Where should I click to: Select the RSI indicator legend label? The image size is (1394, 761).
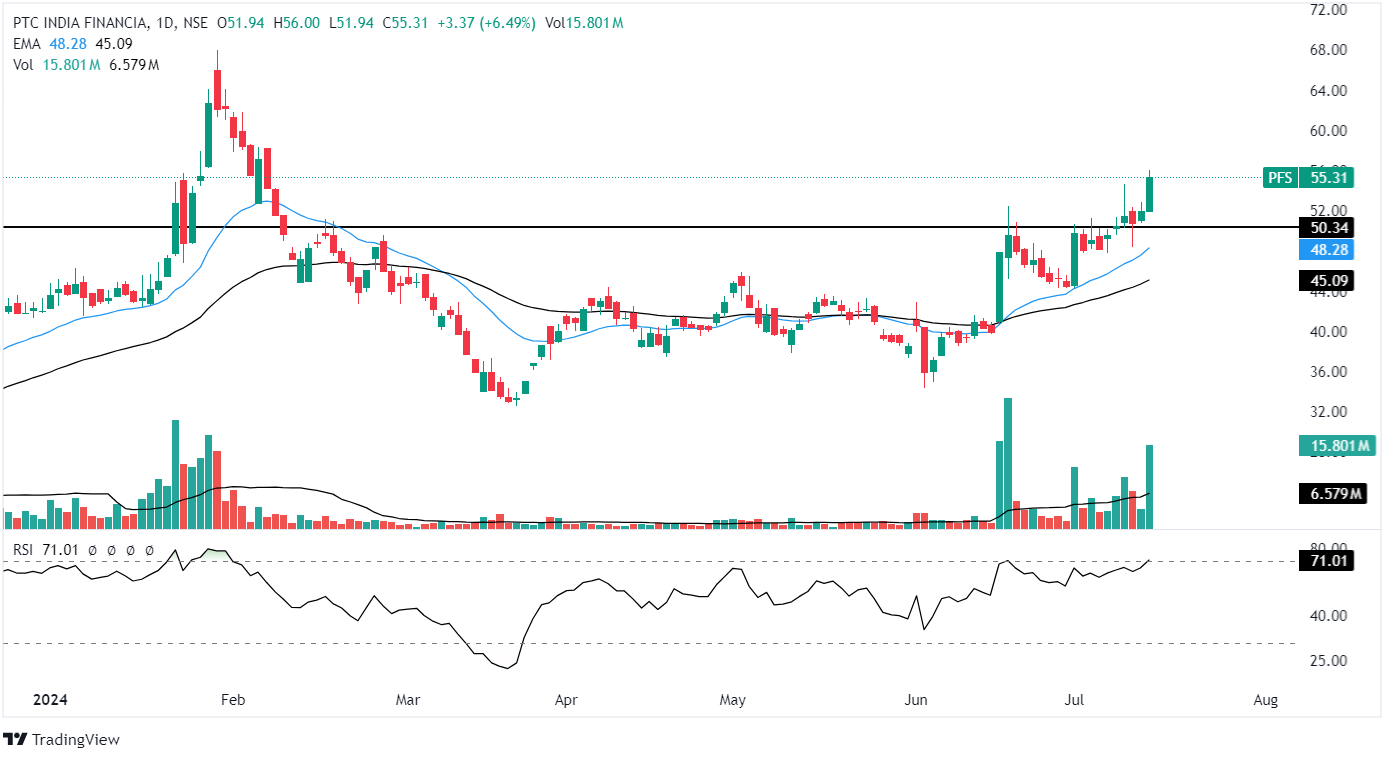pos(23,549)
